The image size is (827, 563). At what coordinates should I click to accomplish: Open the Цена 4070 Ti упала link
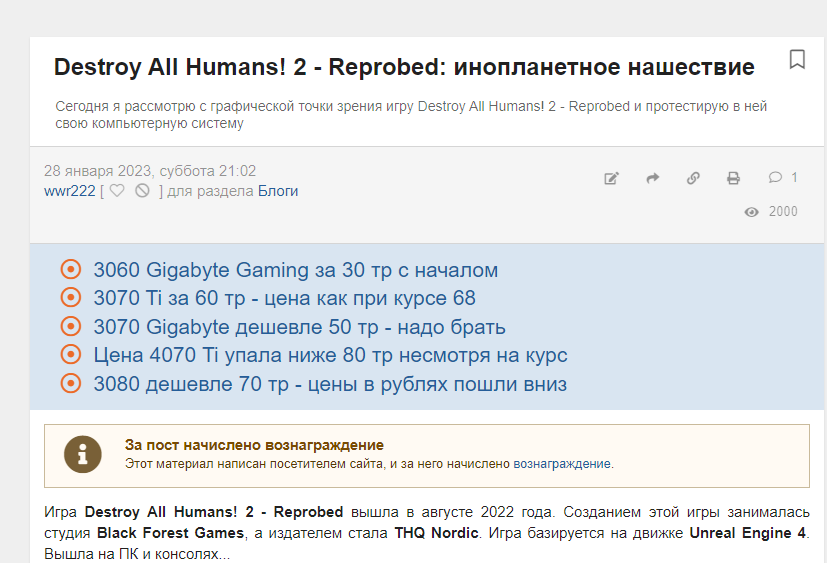tap(330, 355)
